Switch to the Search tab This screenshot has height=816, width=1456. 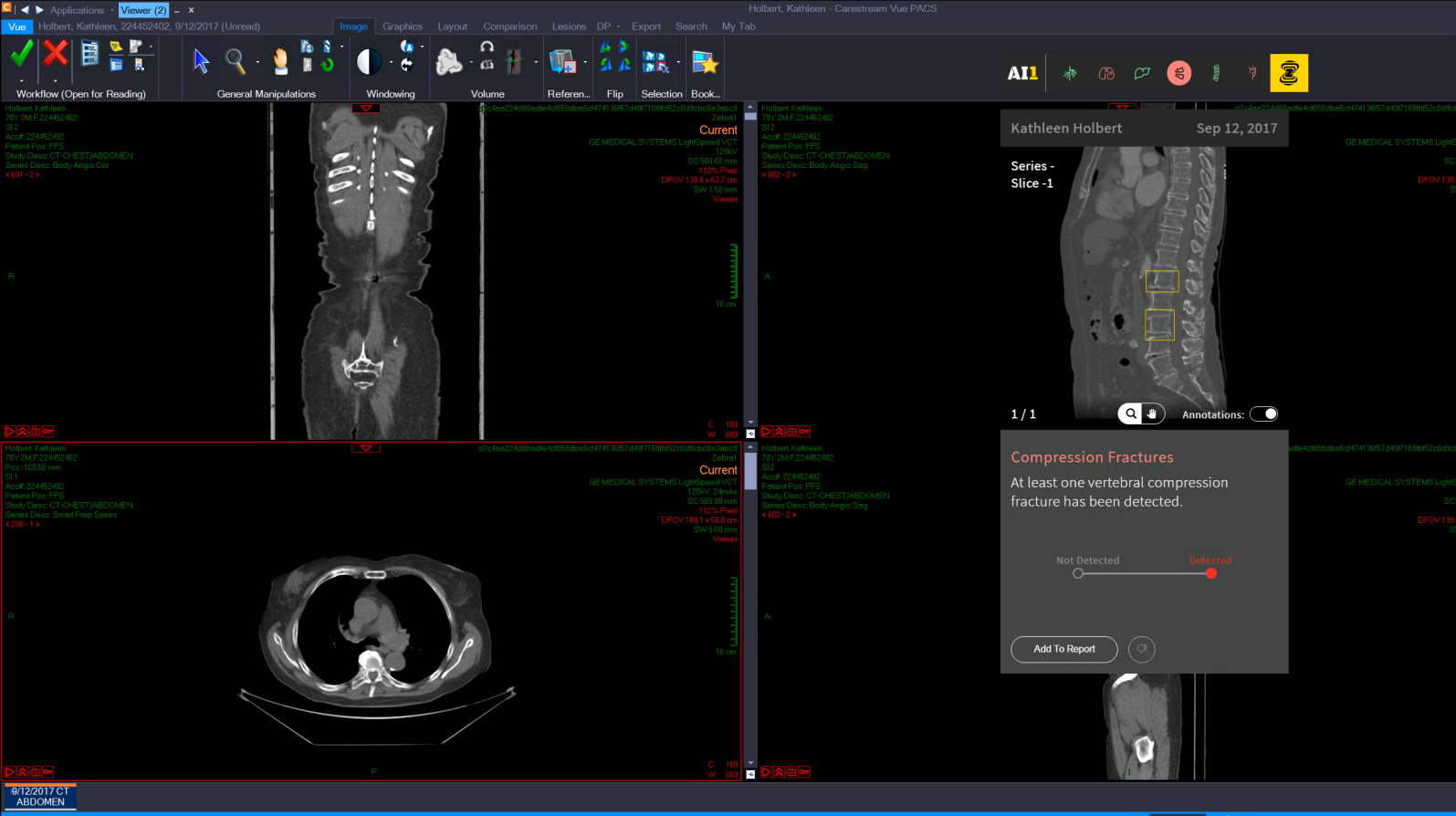pyautogui.click(x=691, y=26)
